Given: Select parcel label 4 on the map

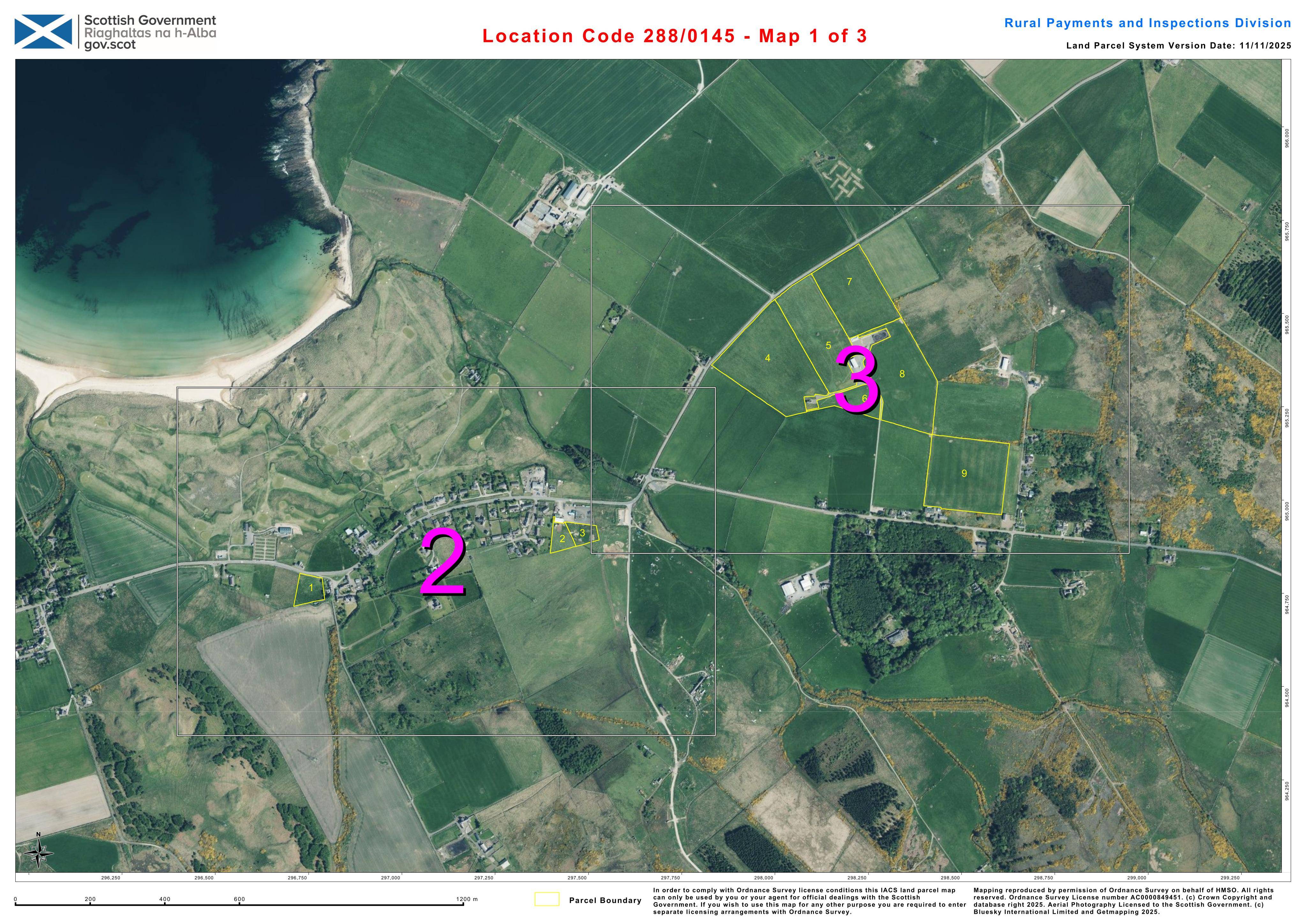Looking at the screenshot, I should click(767, 358).
